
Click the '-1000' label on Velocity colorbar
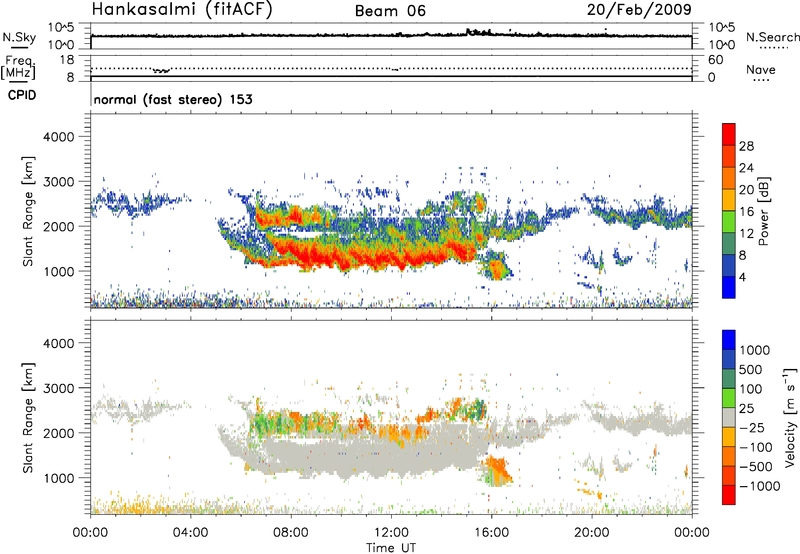coord(760,486)
